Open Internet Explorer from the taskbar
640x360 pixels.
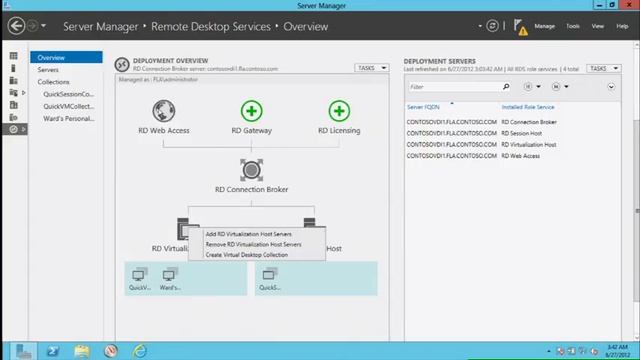pyautogui.click(x=140, y=351)
